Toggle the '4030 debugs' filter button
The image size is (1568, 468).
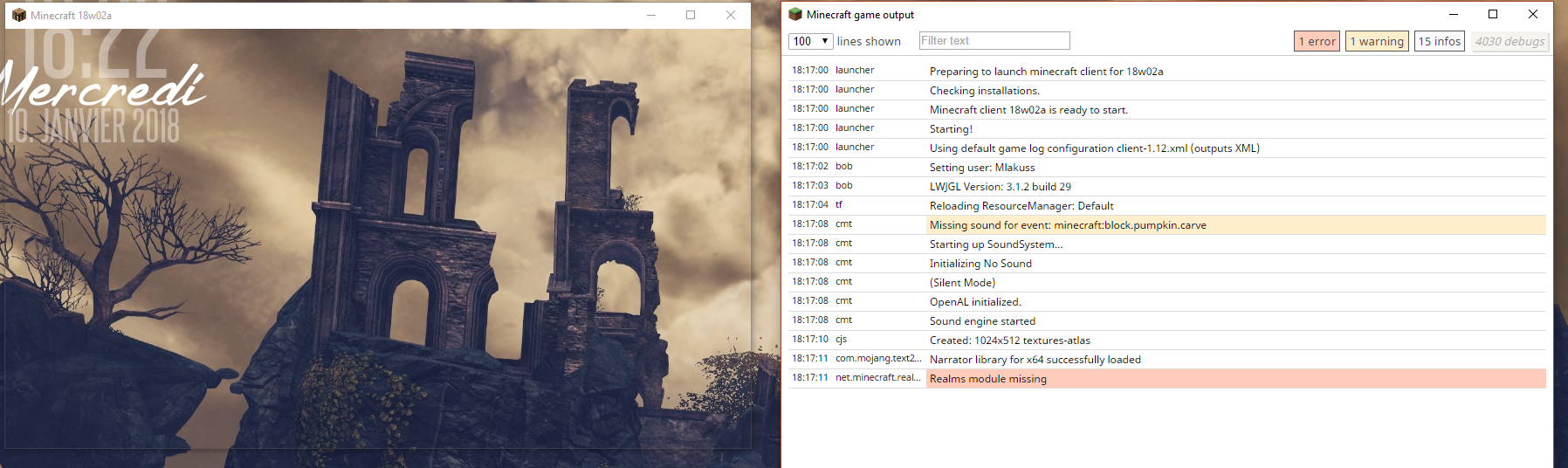click(1510, 41)
